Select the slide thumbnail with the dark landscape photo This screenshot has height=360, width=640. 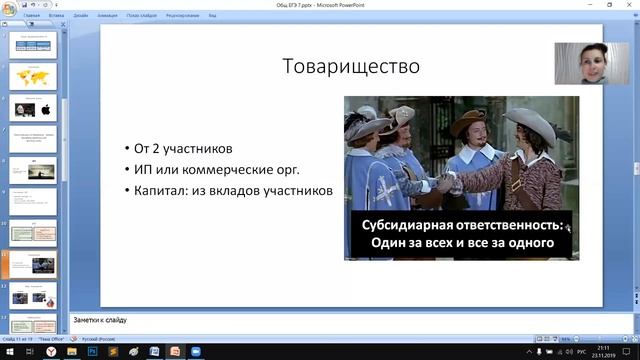coord(33,171)
